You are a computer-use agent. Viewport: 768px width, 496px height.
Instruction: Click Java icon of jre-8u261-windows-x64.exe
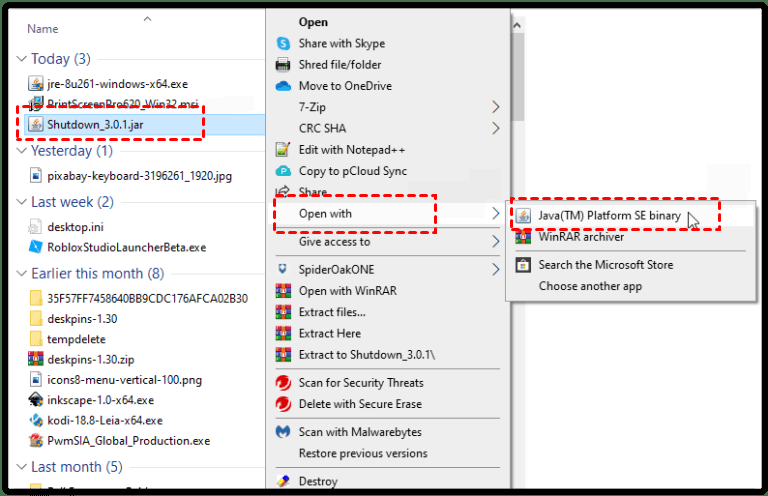(x=35, y=84)
